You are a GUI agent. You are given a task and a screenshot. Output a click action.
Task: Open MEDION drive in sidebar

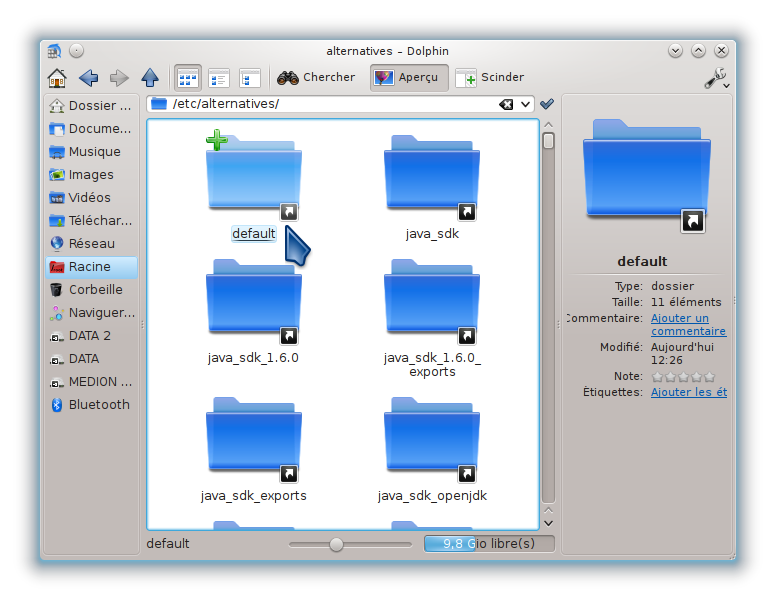(91, 382)
